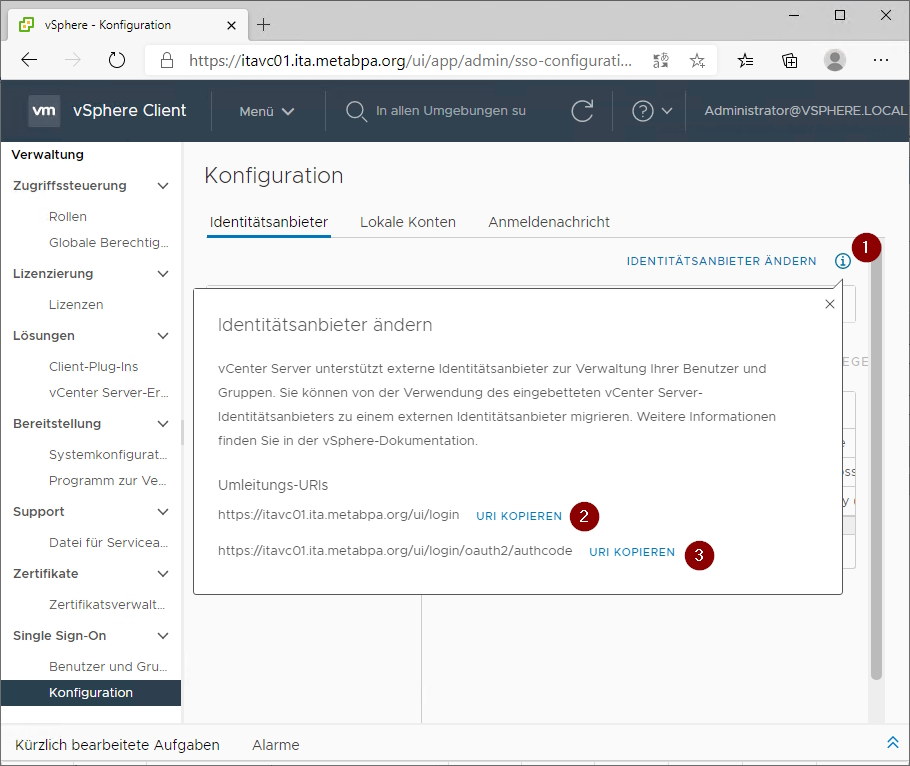Open the browser settings and more menu
This screenshot has width=910, height=766.
[x=880, y=60]
